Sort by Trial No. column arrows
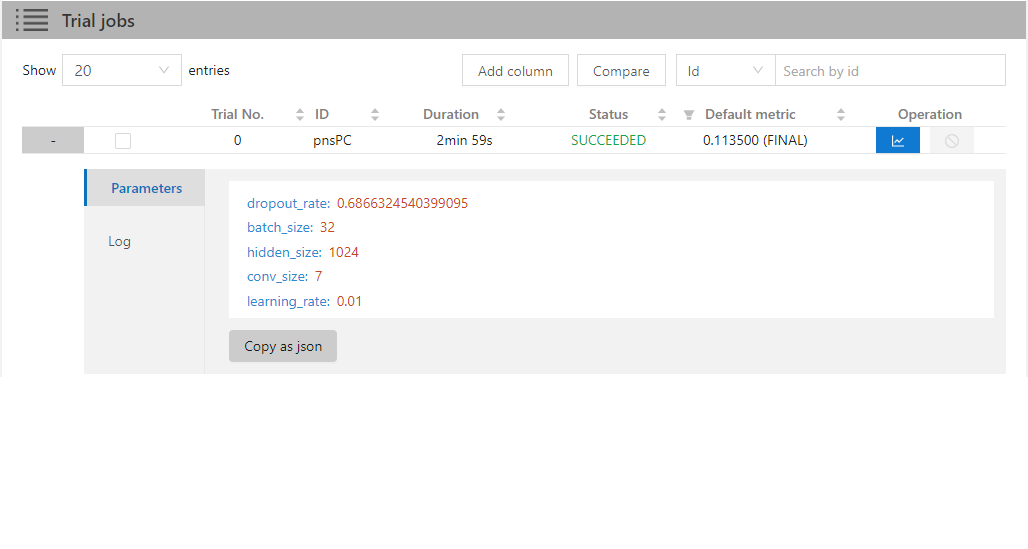 pos(300,115)
